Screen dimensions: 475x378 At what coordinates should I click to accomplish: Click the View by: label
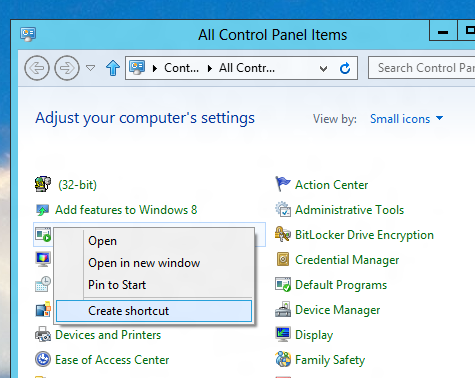335,119
